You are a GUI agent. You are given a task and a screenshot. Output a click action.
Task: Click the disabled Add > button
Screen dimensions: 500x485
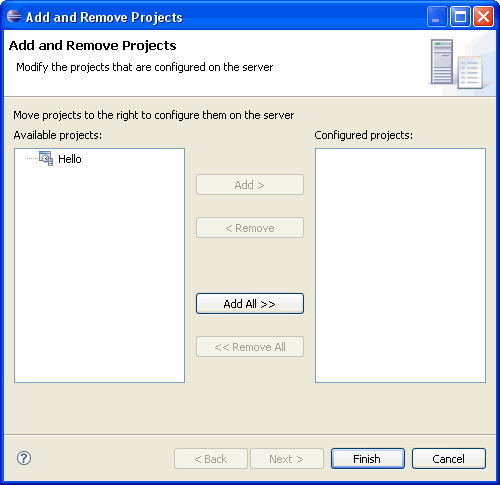tap(250, 185)
